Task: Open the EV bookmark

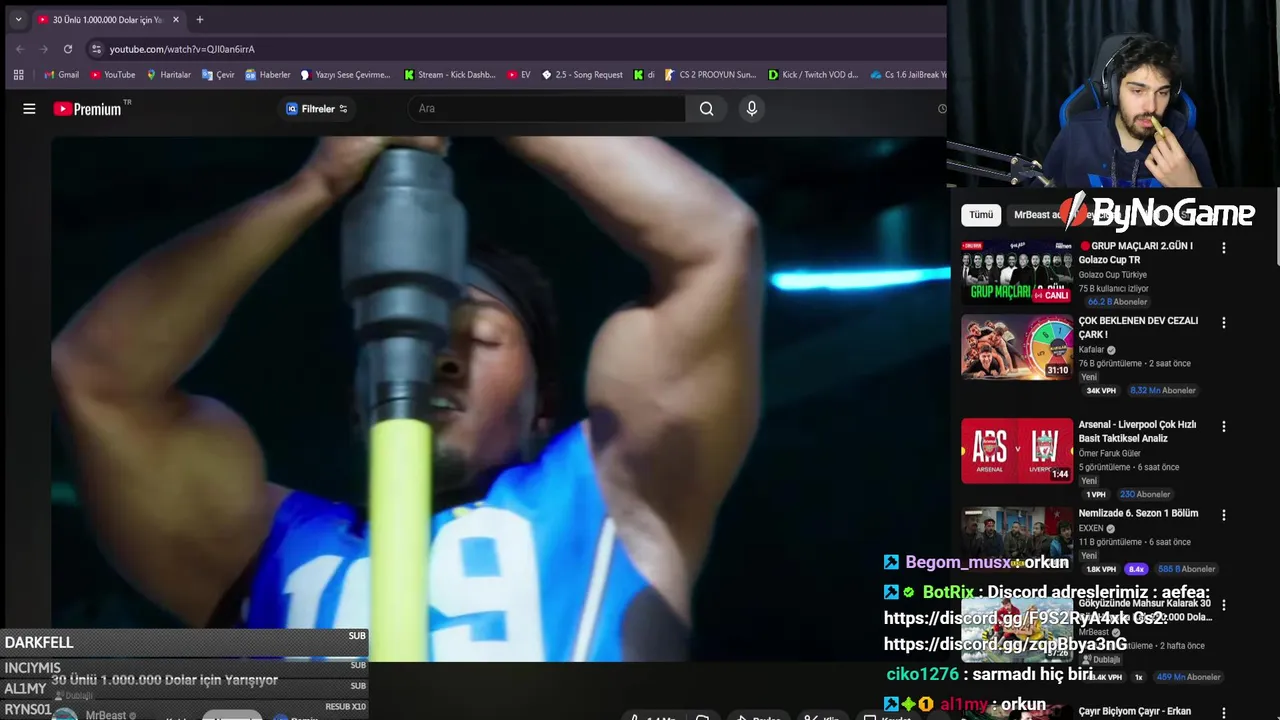Action: [x=519, y=74]
